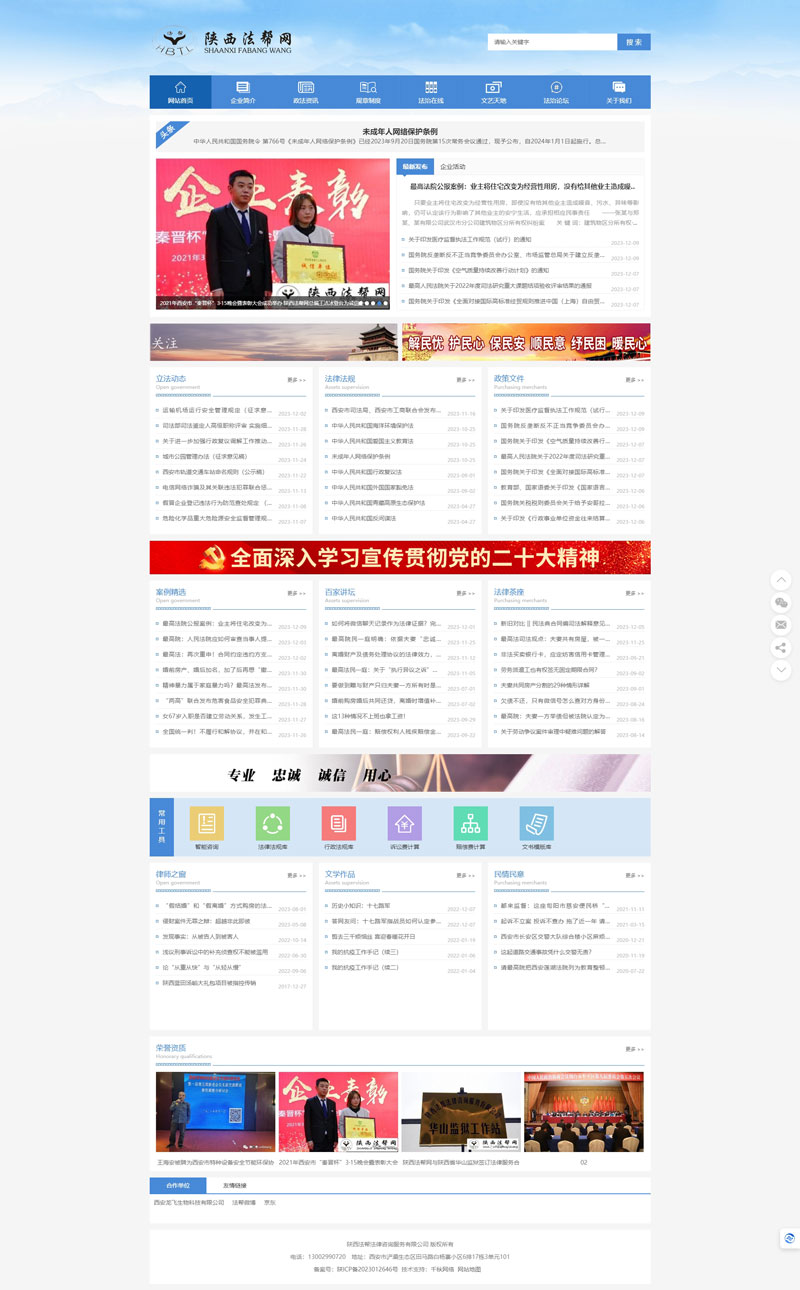The image size is (800, 1290).
Task: Click the 陕西法帮网 site logo
Action: pos(223,42)
